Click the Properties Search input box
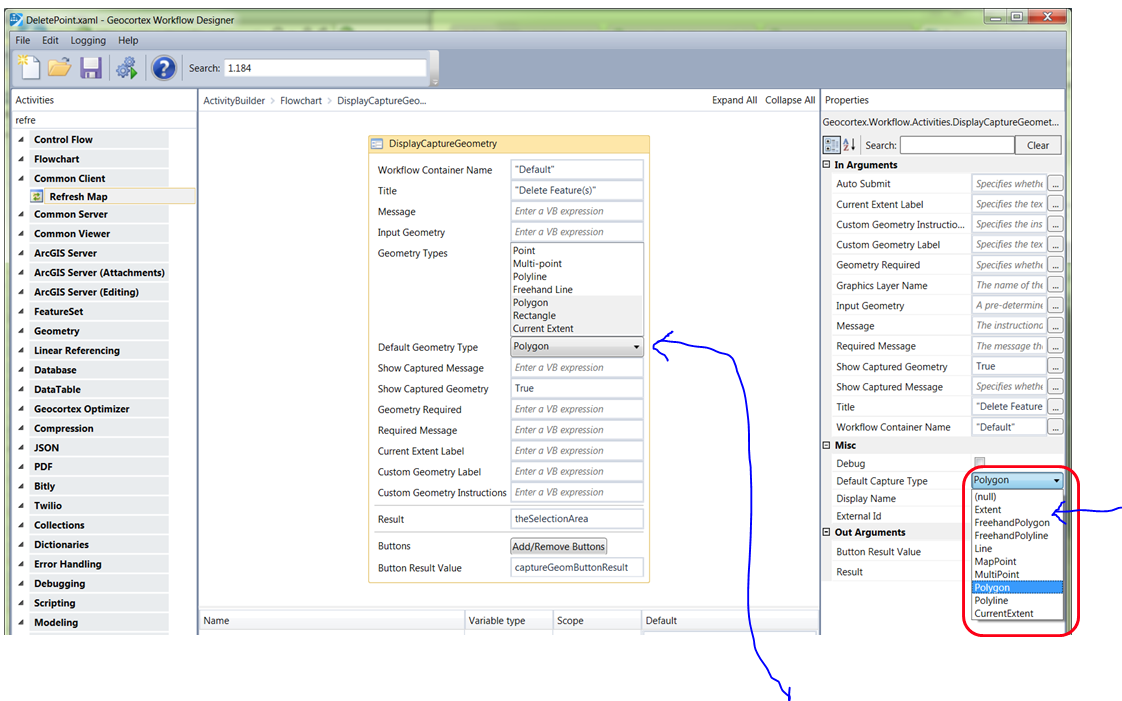1122x701 pixels. 957,145
